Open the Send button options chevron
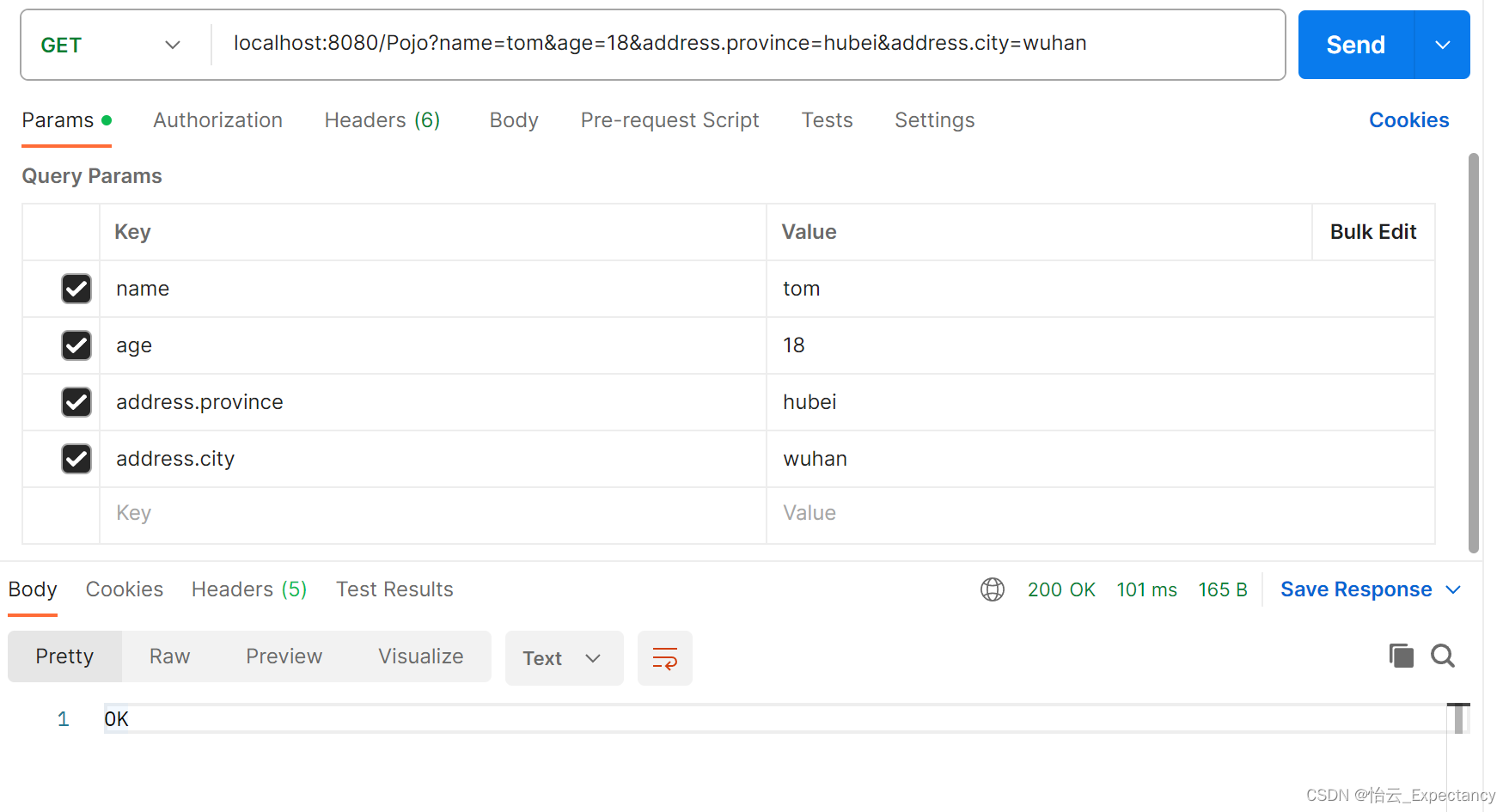The width and height of the screenshot is (1509, 812). (1442, 44)
